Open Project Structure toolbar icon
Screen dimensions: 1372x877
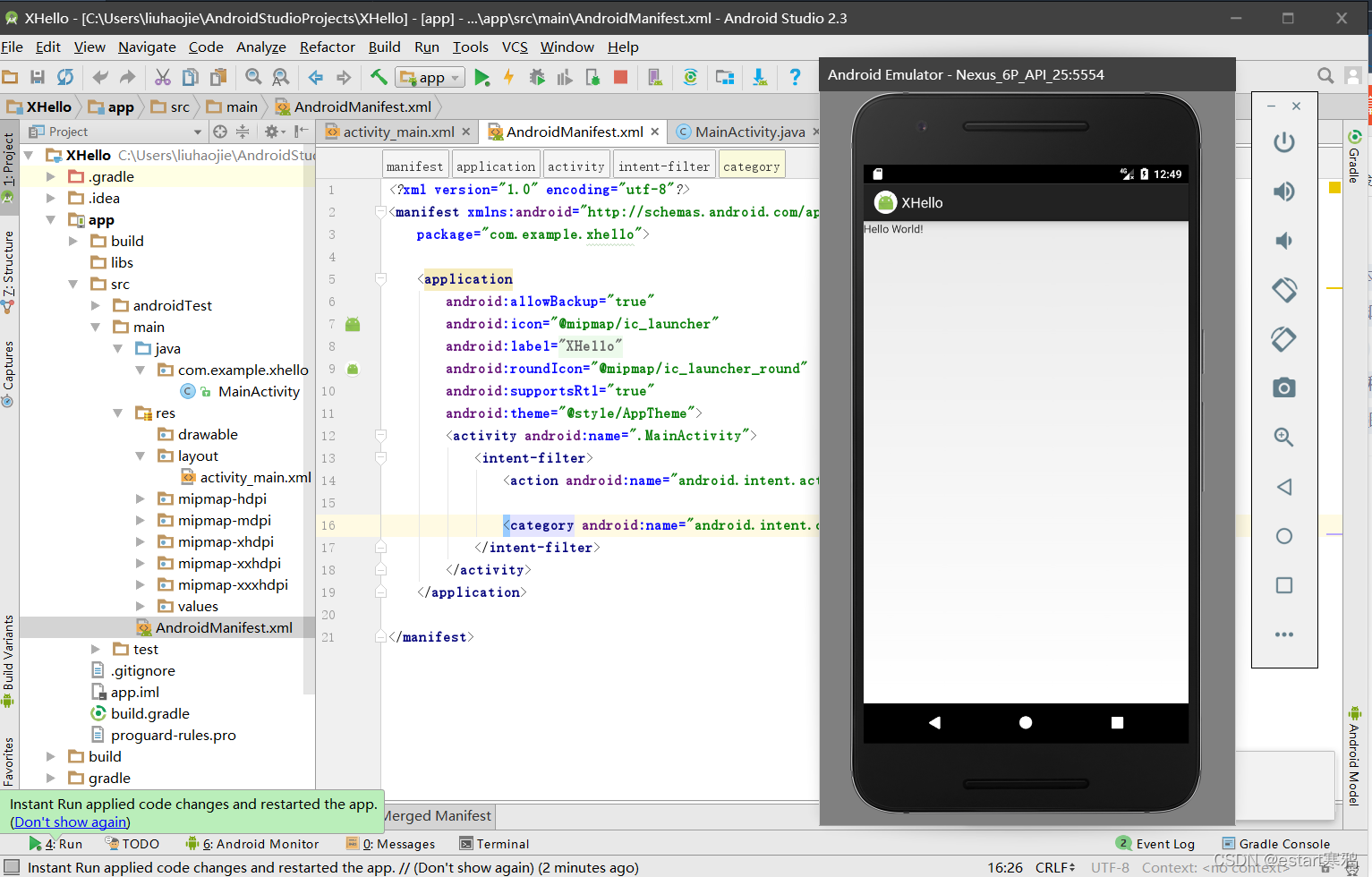tap(725, 78)
